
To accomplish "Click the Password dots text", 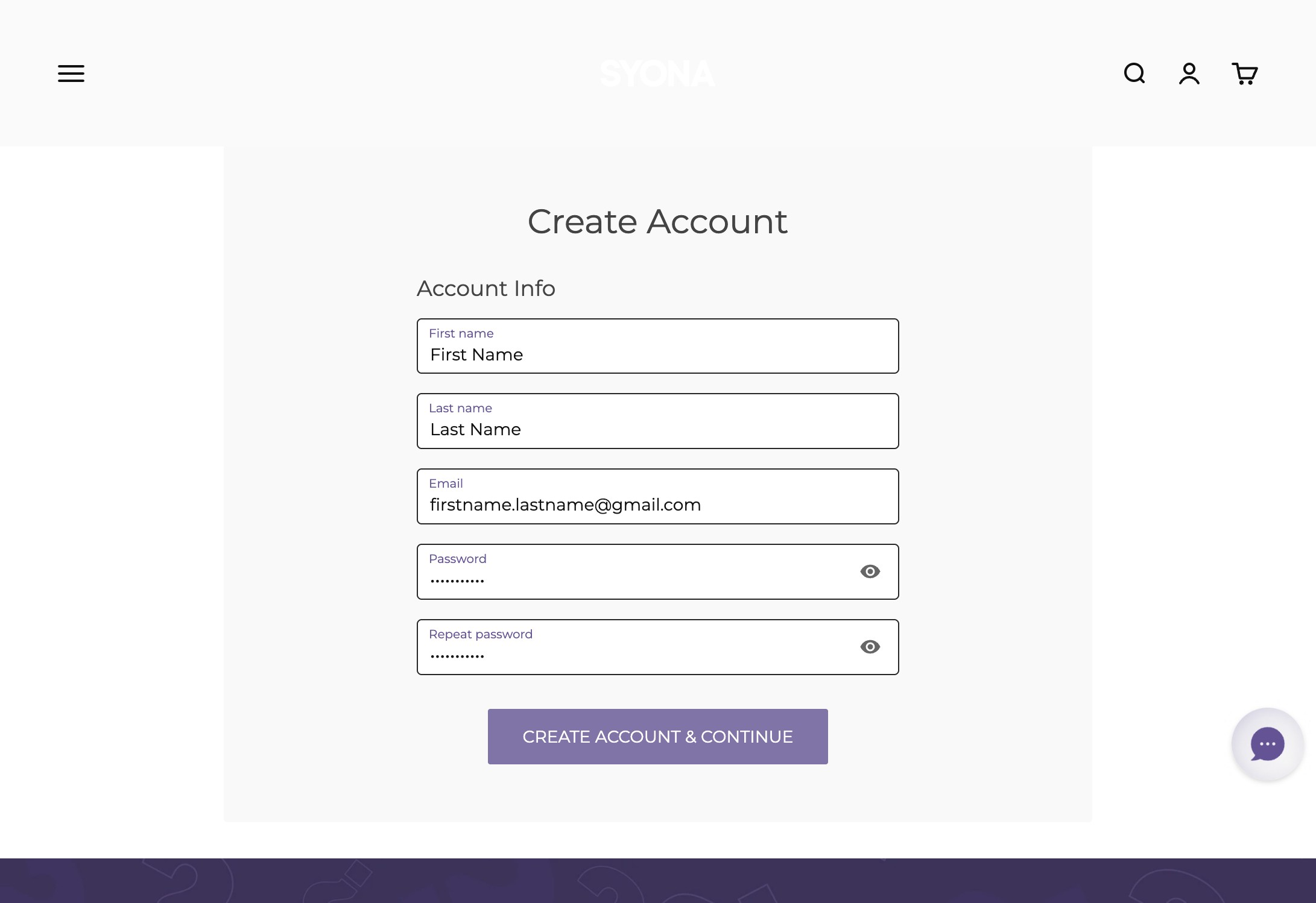I will (x=457, y=581).
